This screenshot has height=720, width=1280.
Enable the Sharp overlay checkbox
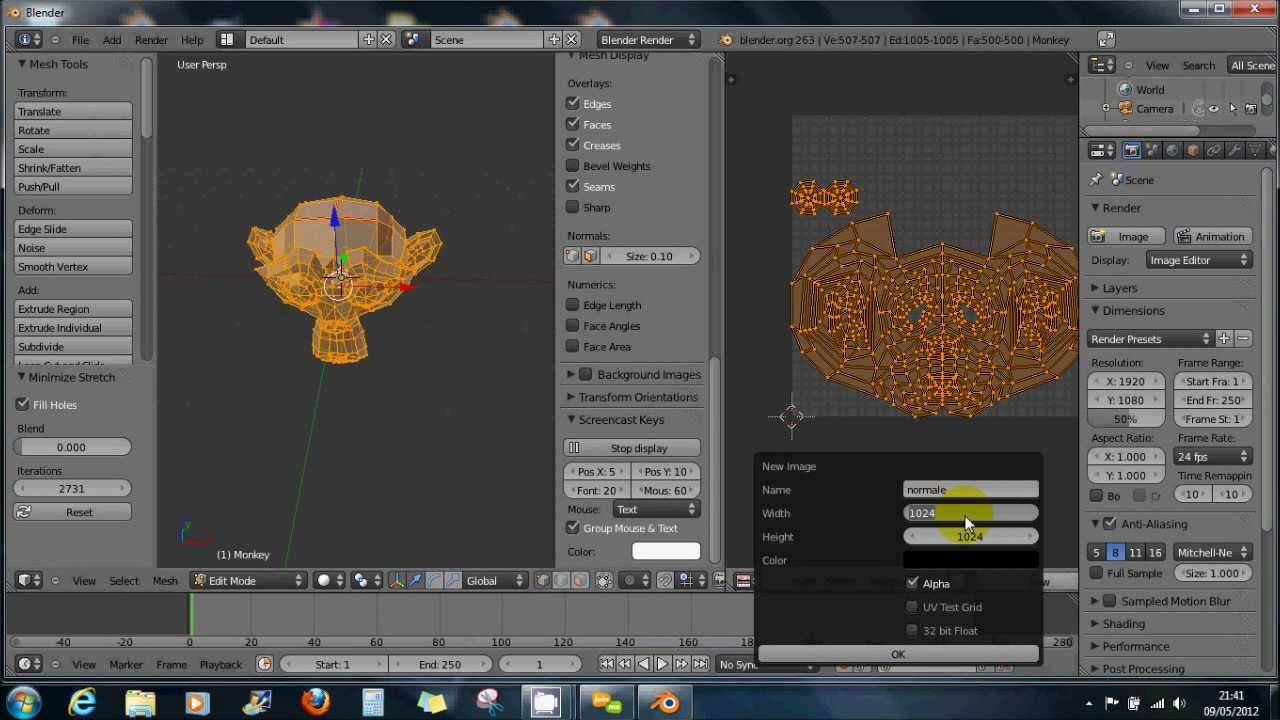click(573, 207)
